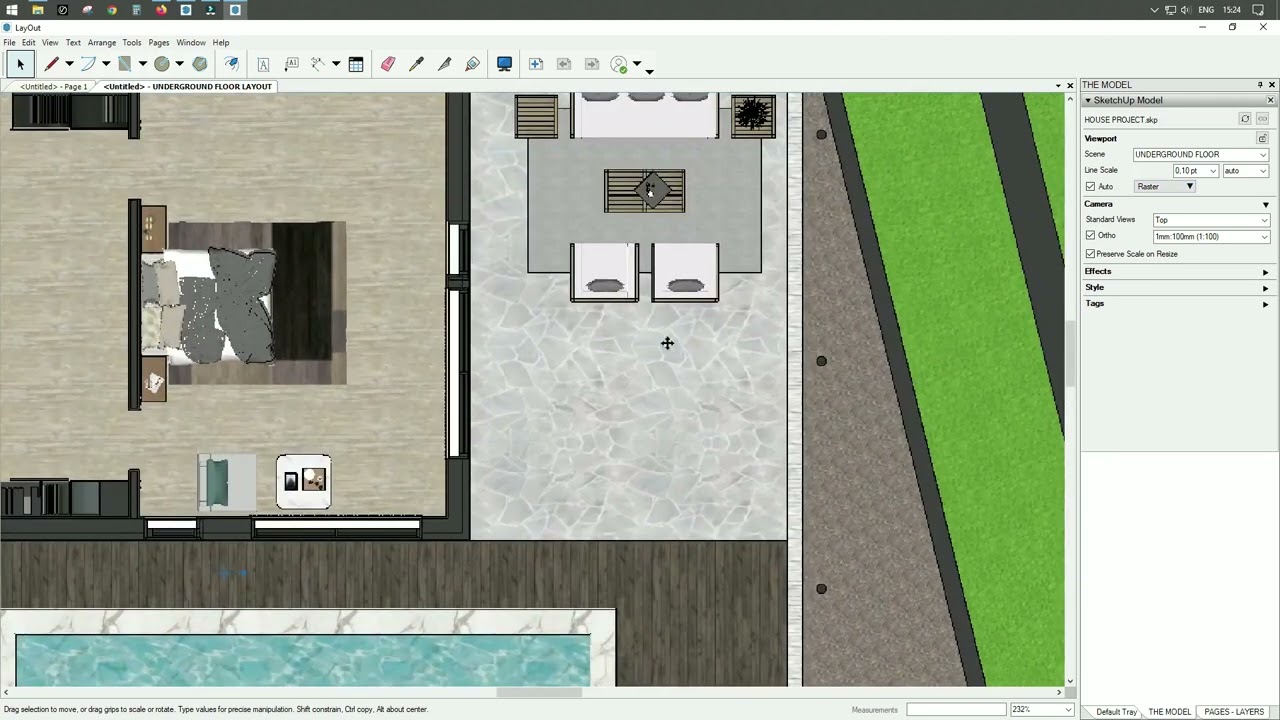The width and height of the screenshot is (1280, 720).
Task: Open the Windows Start button
Action: coord(12,10)
